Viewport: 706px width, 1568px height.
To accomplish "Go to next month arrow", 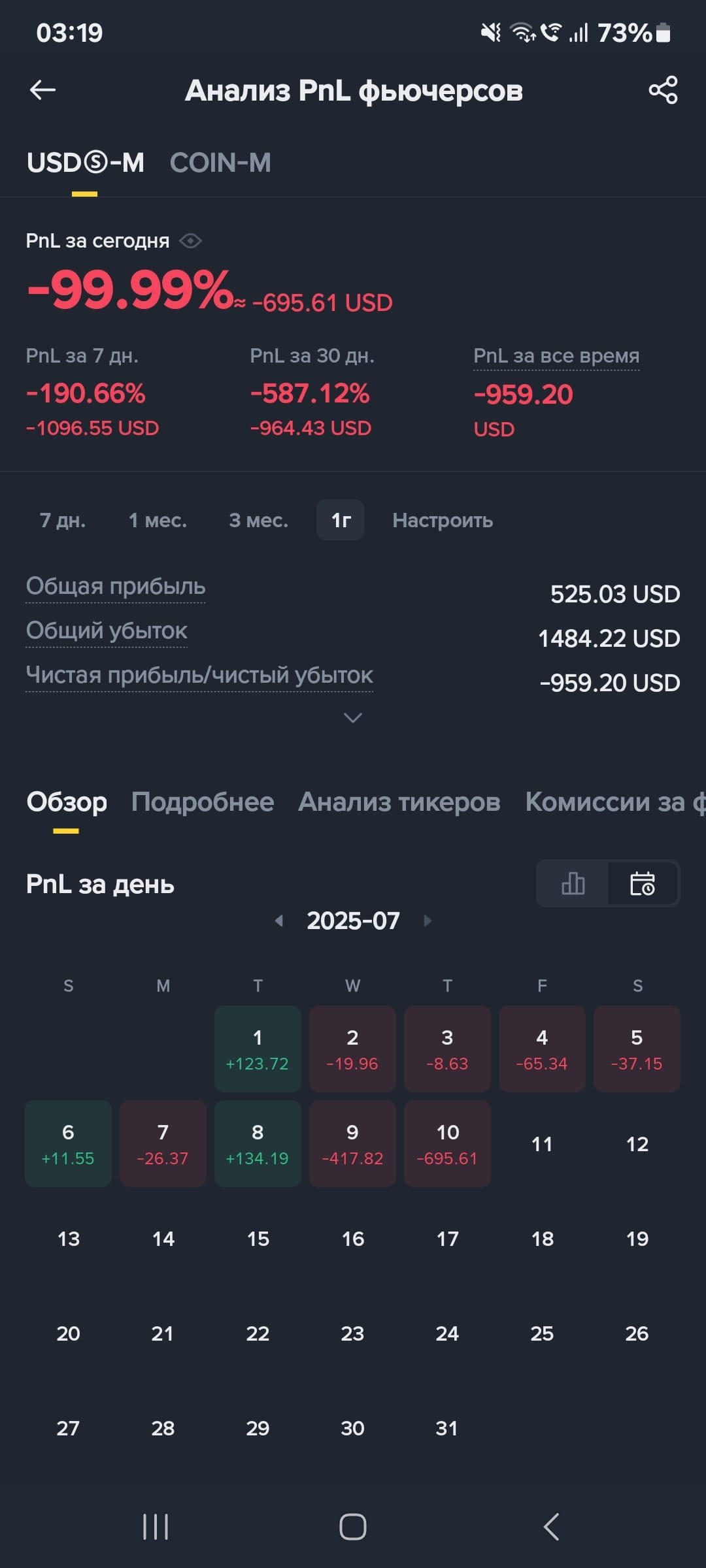I will [x=428, y=921].
